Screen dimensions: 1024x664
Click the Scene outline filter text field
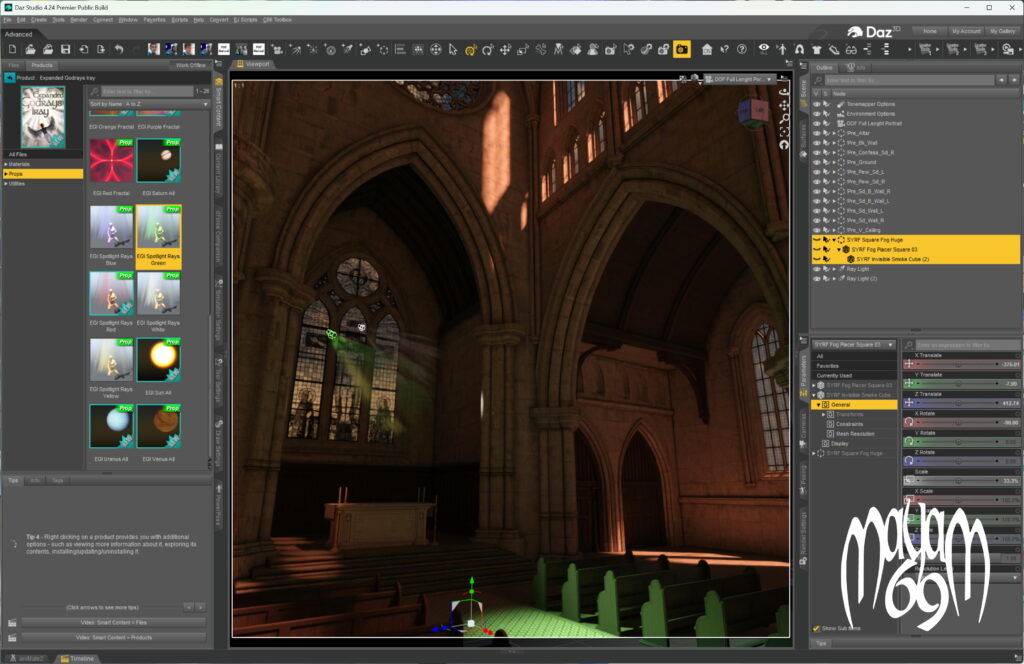pyautogui.click(x=909, y=80)
